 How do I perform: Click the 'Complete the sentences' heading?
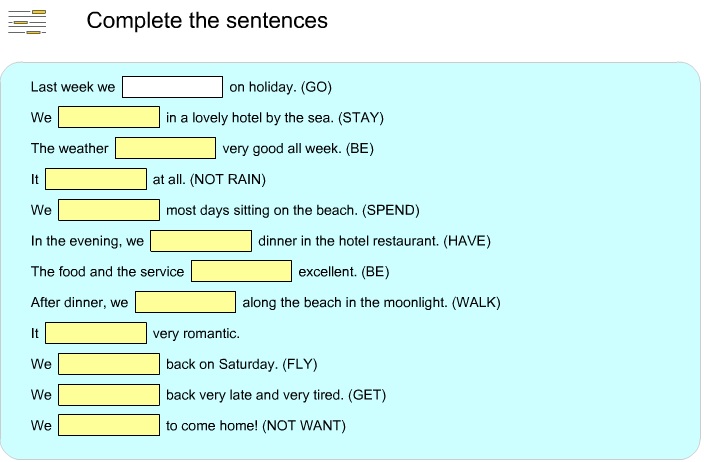pyautogui.click(x=207, y=20)
